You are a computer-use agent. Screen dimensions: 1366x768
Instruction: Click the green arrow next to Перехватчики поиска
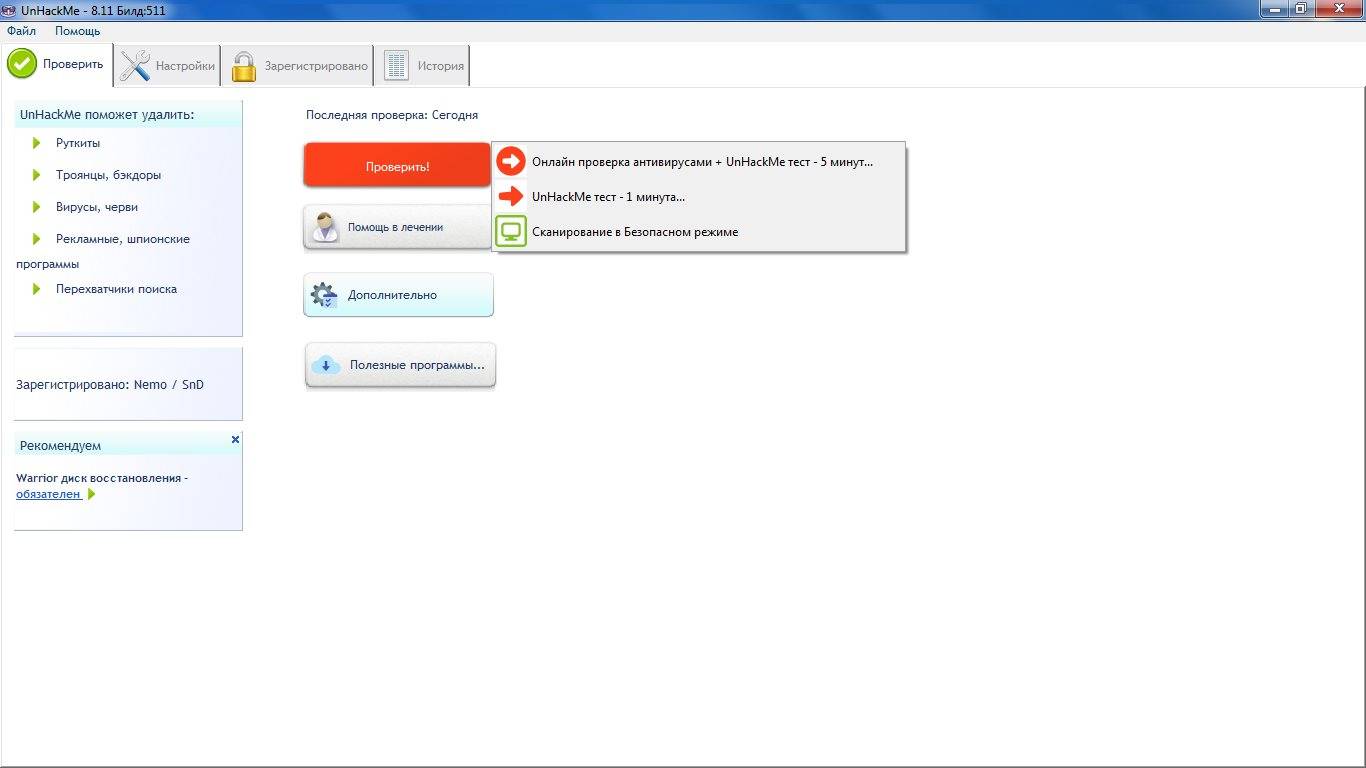click(36, 289)
